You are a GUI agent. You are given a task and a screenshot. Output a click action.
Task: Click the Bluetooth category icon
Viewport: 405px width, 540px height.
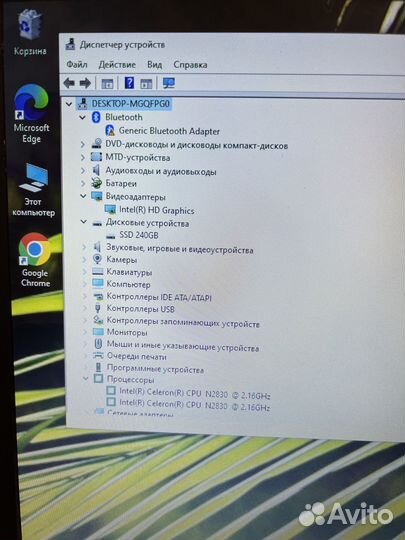click(96, 117)
